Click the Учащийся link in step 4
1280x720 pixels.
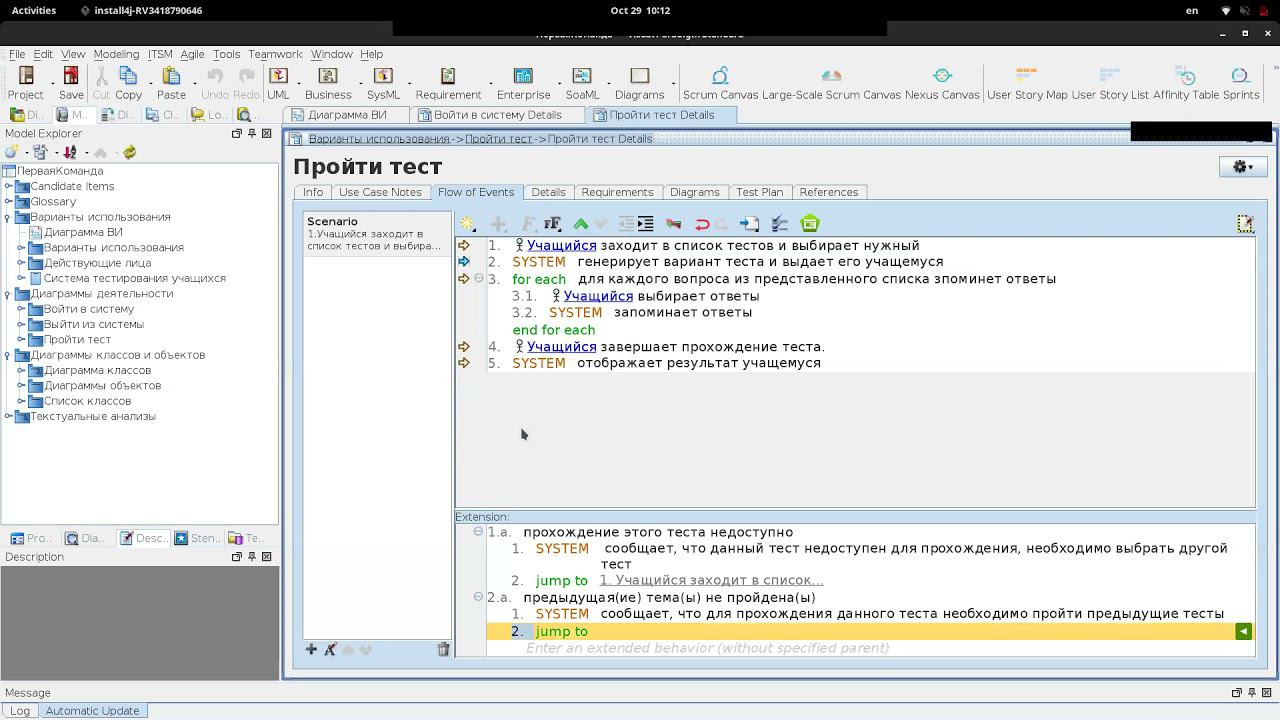pos(561,347)
